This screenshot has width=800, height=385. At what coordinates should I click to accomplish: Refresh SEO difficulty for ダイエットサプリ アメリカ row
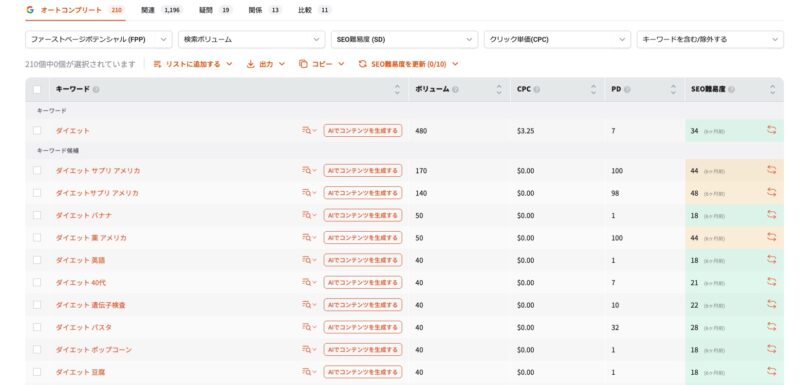click(771, 193)
